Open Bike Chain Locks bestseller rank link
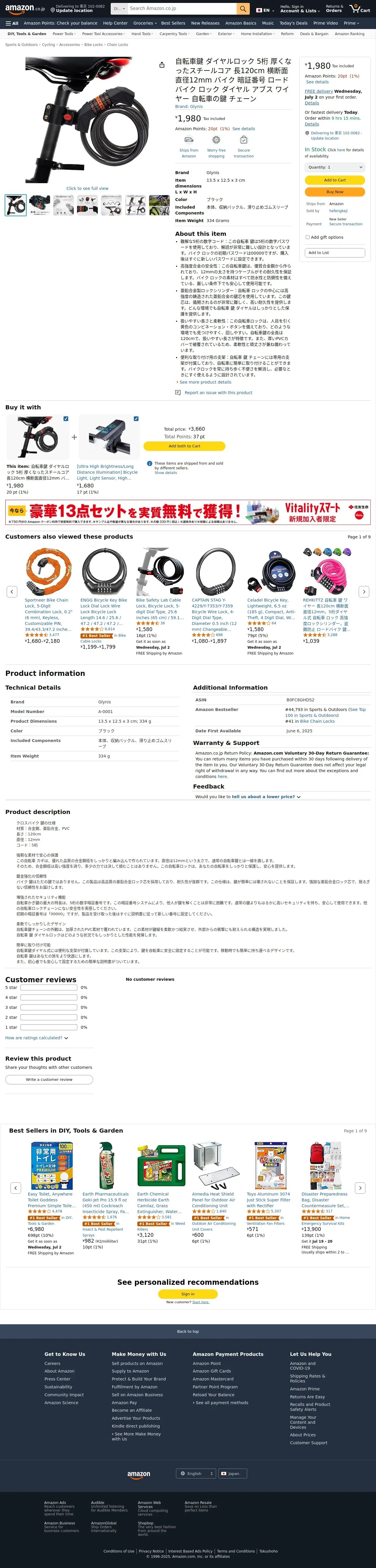Image resolution: width=376 pixels, height=1568 pixels. 317,721
